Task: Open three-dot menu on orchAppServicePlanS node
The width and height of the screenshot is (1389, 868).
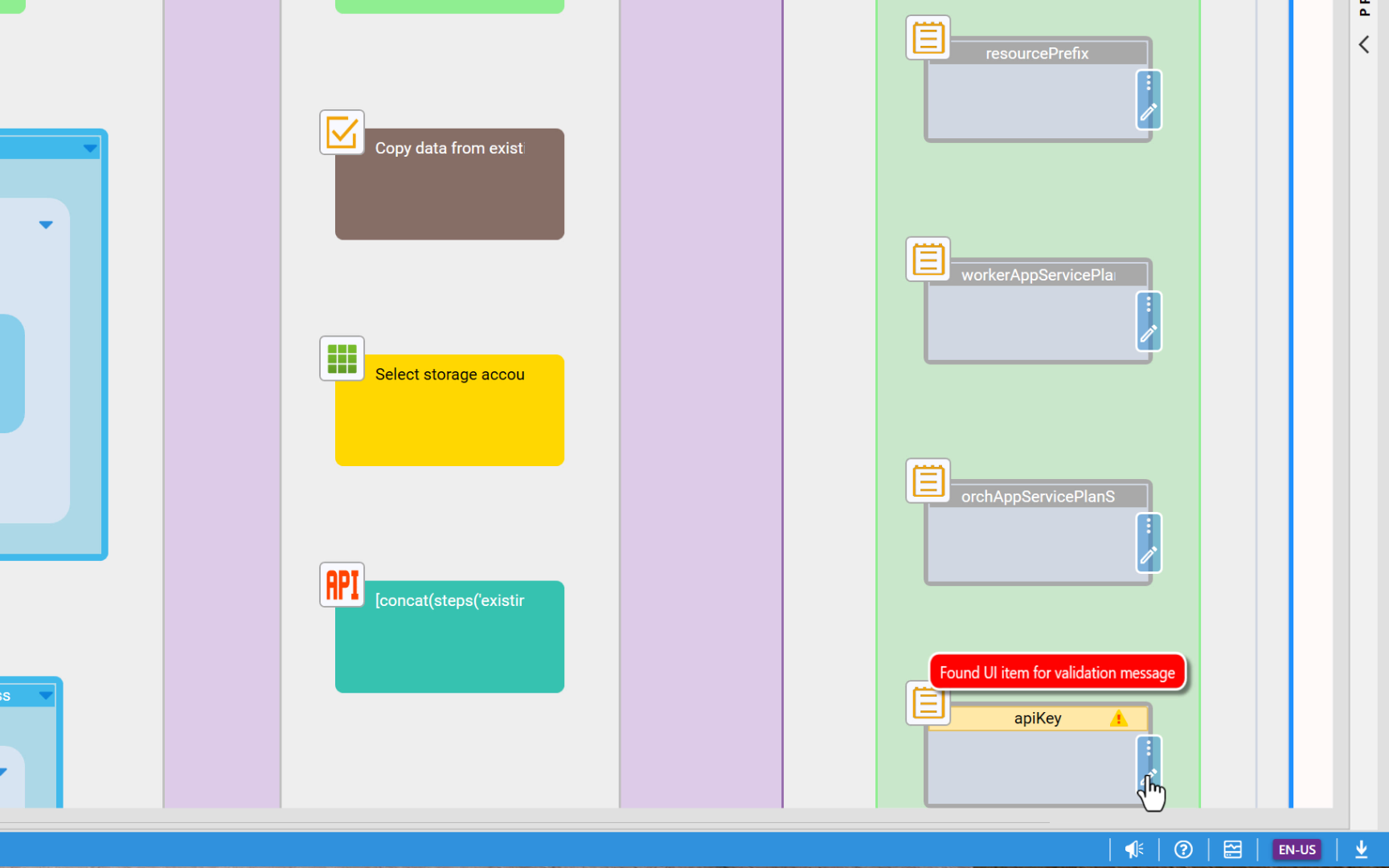Action: (x=1149, y=526)
